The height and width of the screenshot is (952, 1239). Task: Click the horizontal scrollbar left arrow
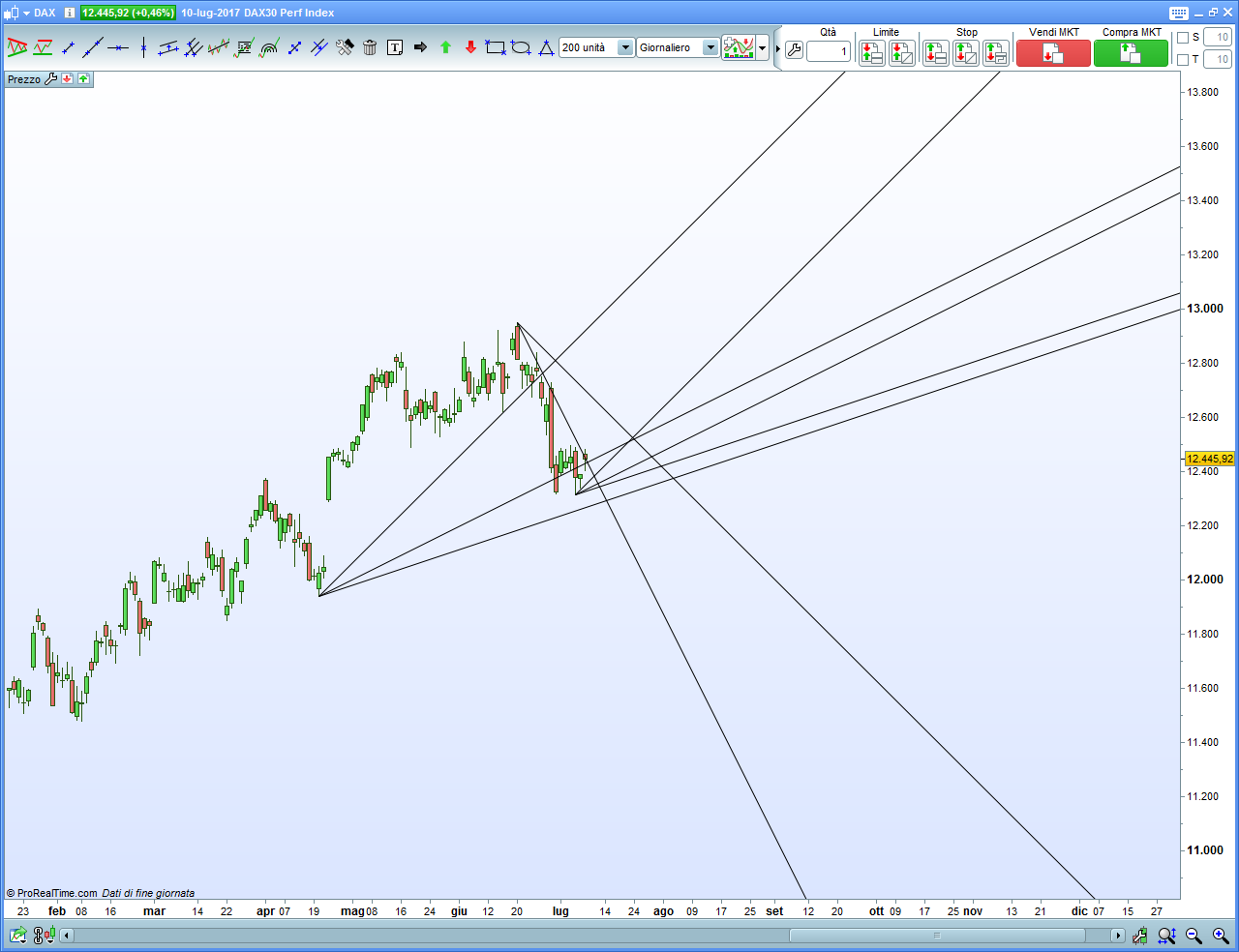tap(67, 936)
